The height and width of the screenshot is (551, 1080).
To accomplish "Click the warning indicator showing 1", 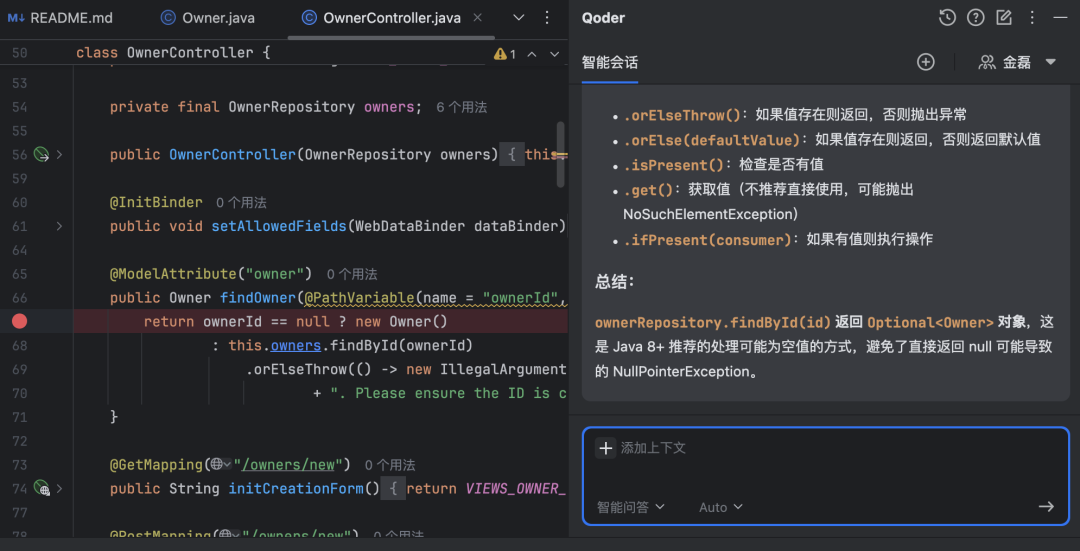I will (x=504, y=54).
